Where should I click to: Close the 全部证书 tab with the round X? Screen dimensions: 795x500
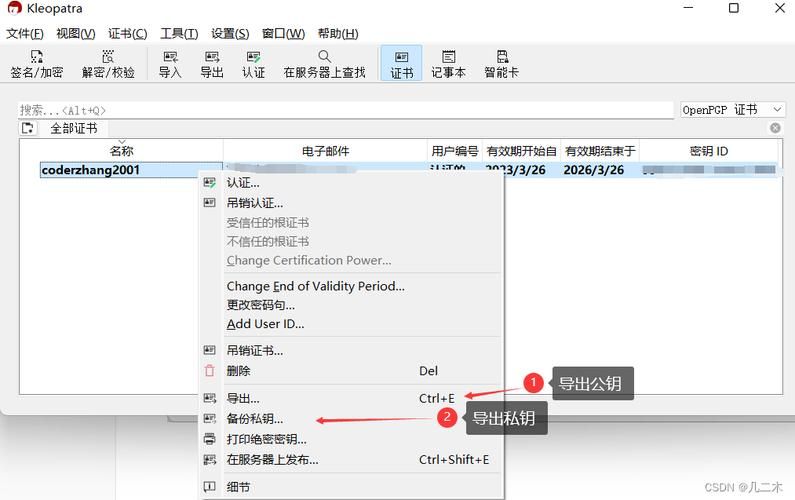tap(775, 128)
